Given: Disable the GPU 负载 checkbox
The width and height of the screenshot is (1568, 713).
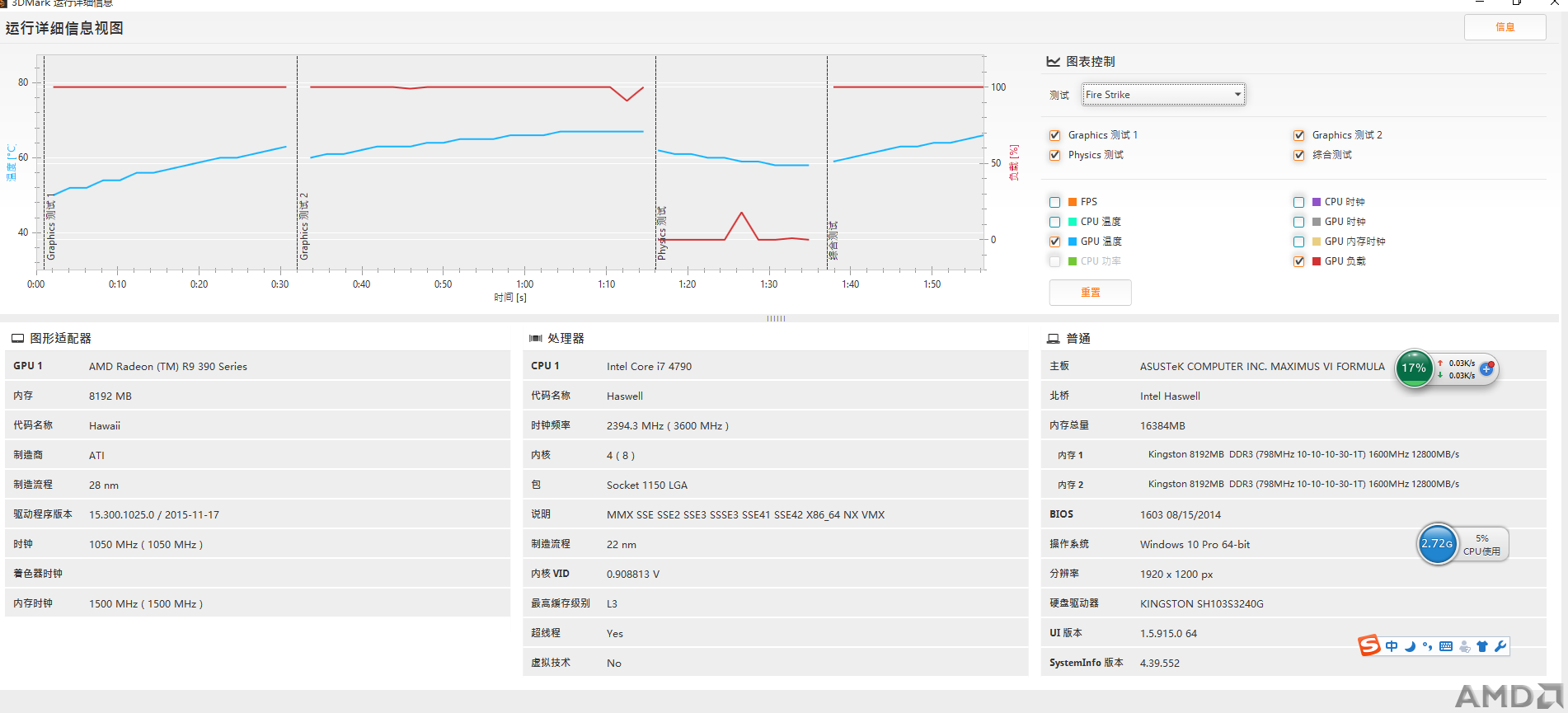Looking at the screenshot, I should click(x=1298, y=261).
